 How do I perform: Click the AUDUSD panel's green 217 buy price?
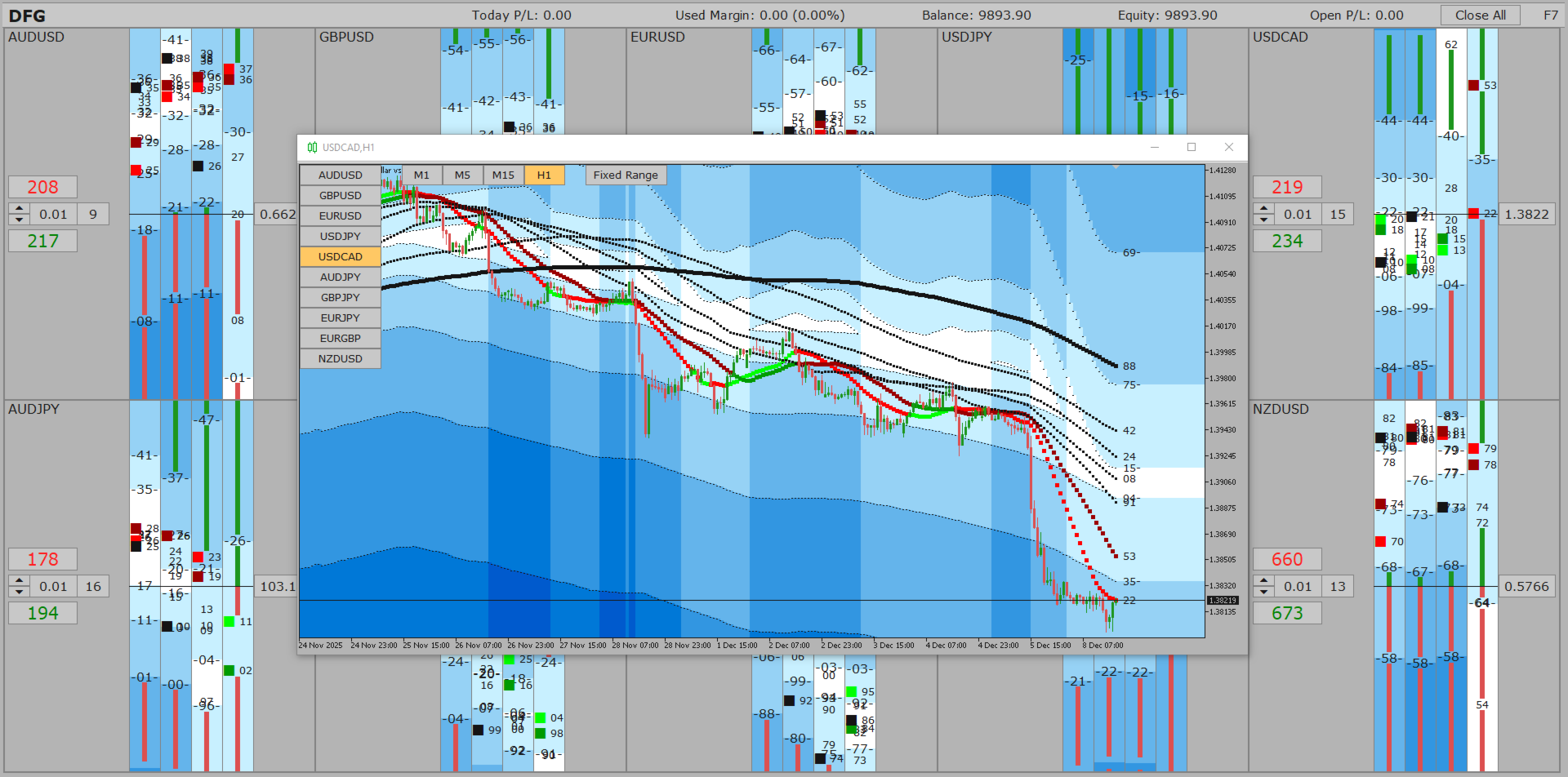coord(42,241)
